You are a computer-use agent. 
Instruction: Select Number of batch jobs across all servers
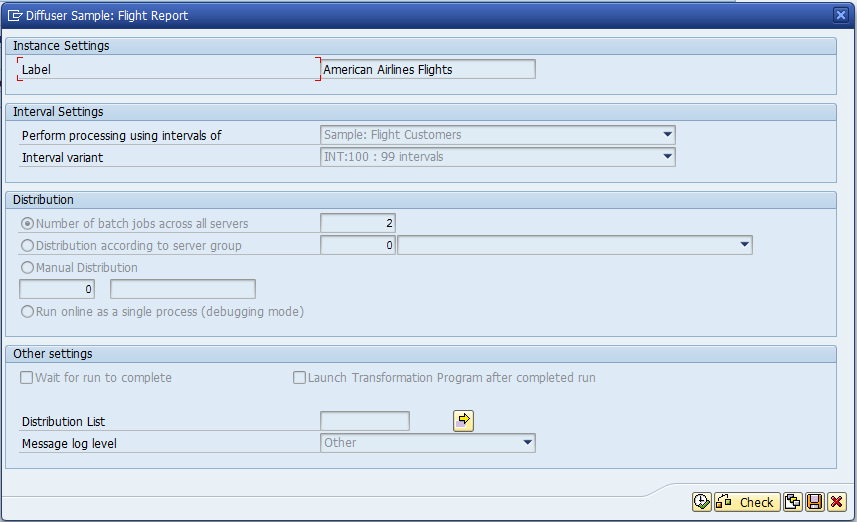pos(28,224)
